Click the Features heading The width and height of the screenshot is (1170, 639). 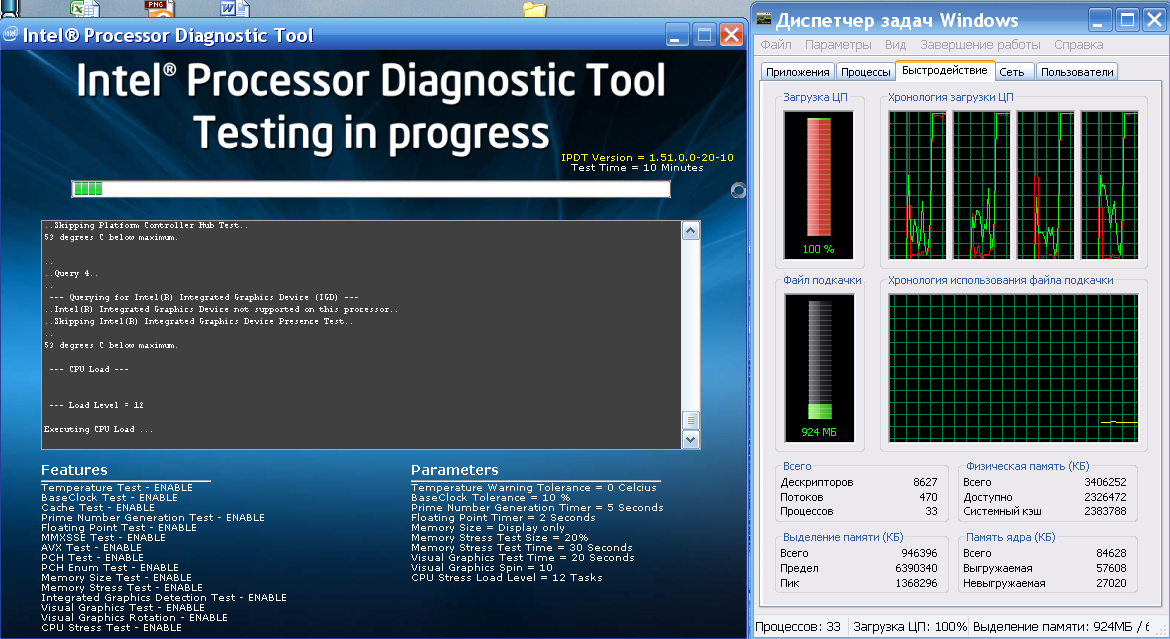(x=74, y=470)
